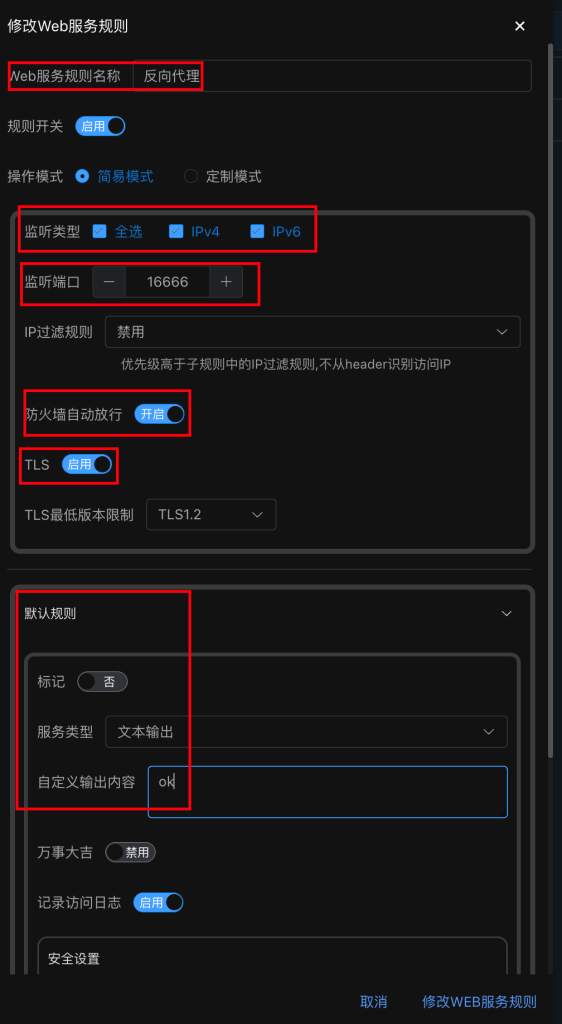The width and height of the screenshot is (562, 1024).
Task: Enable the 万事大吉 switch
Action: (131, 852)
